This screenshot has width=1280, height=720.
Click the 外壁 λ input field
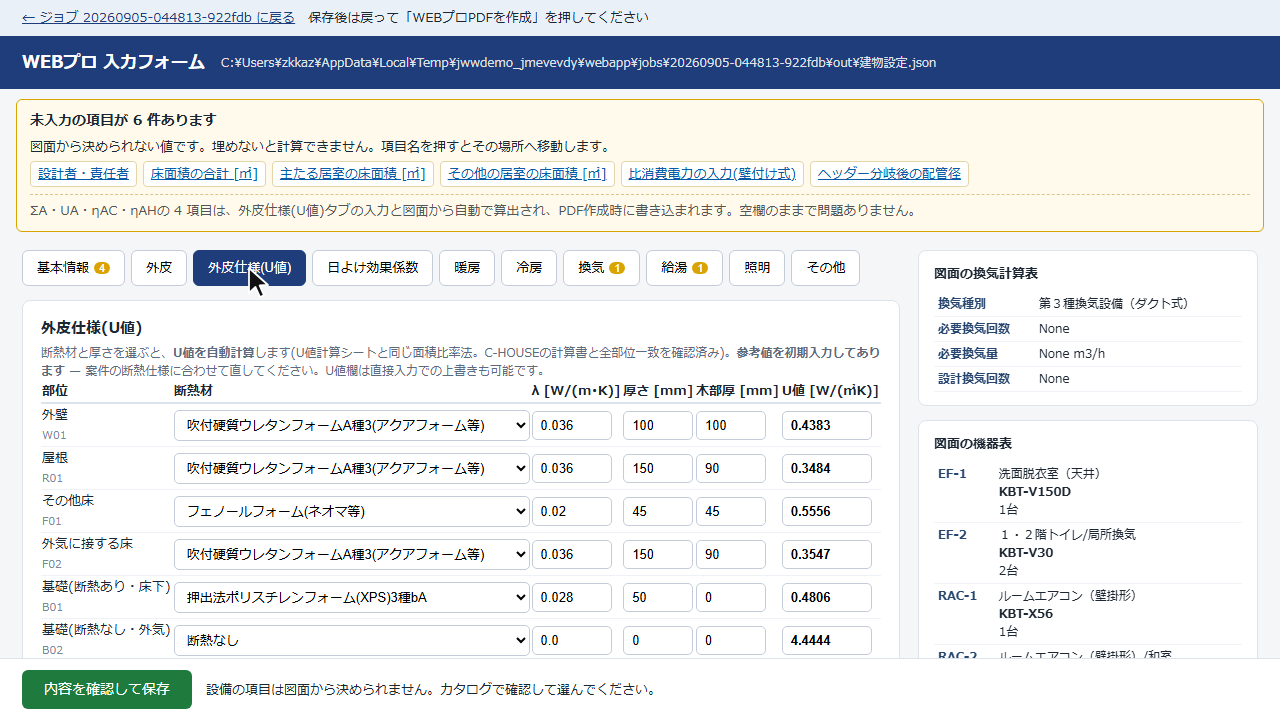click(x=572, y=425)
